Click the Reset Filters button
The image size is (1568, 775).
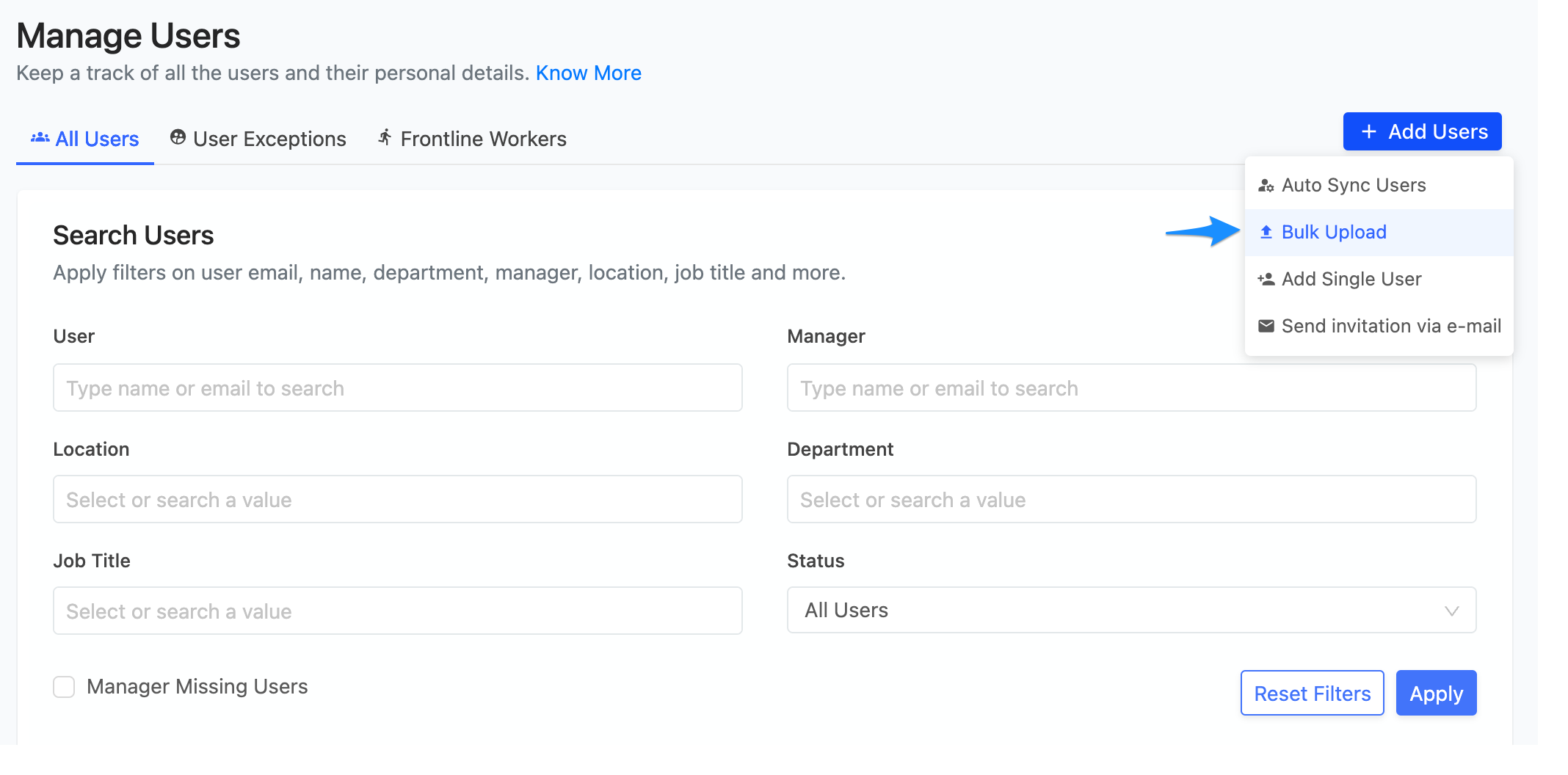tap(1312, 694)
